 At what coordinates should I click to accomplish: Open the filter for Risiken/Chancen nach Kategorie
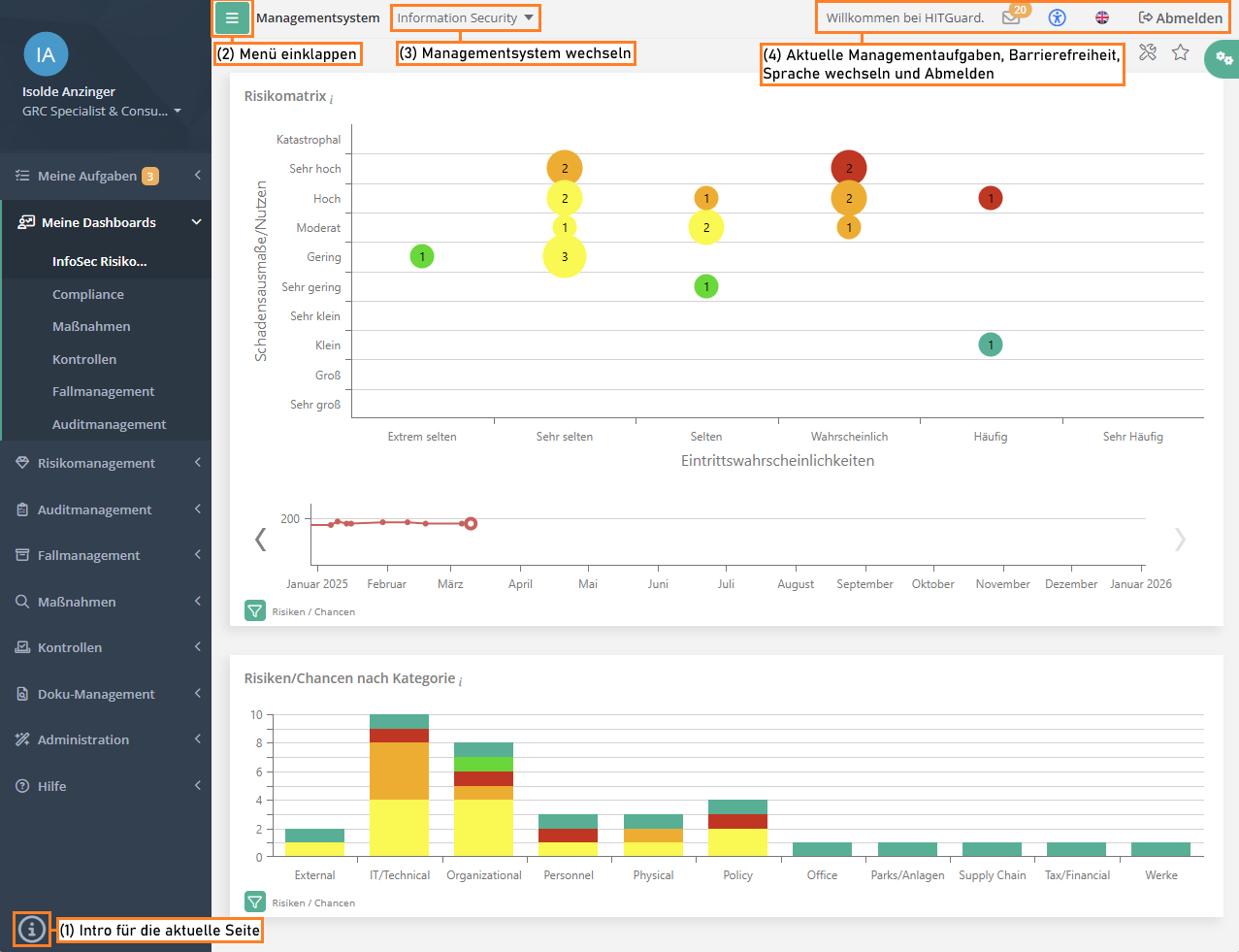point(254,903)
